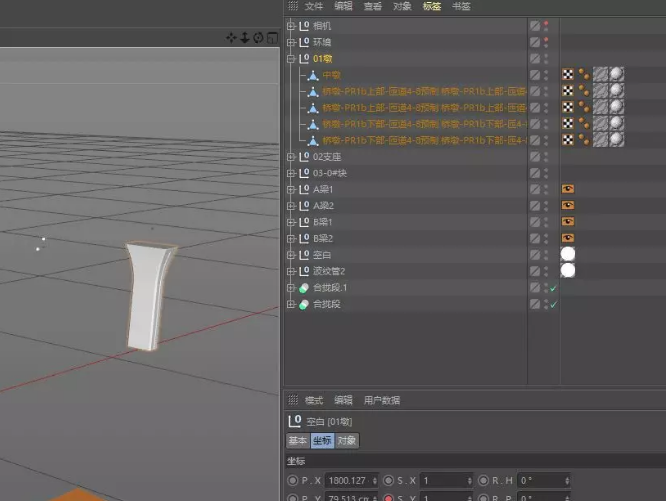Click the attribute manager grip handle icon
666x501 pixels.
pyautogui.click(x=293, y=400)
